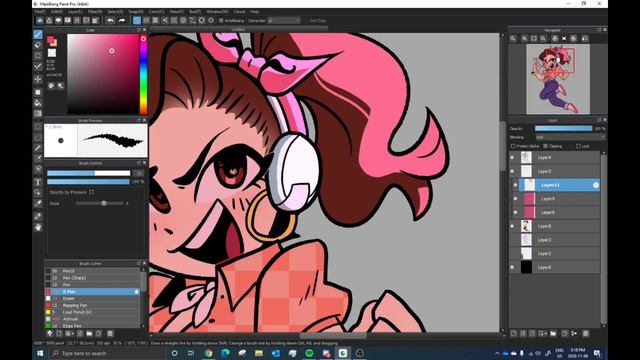Open the Windows Start menu
The height and width of the screenshot is (360, 640).
tap(40, 353)
